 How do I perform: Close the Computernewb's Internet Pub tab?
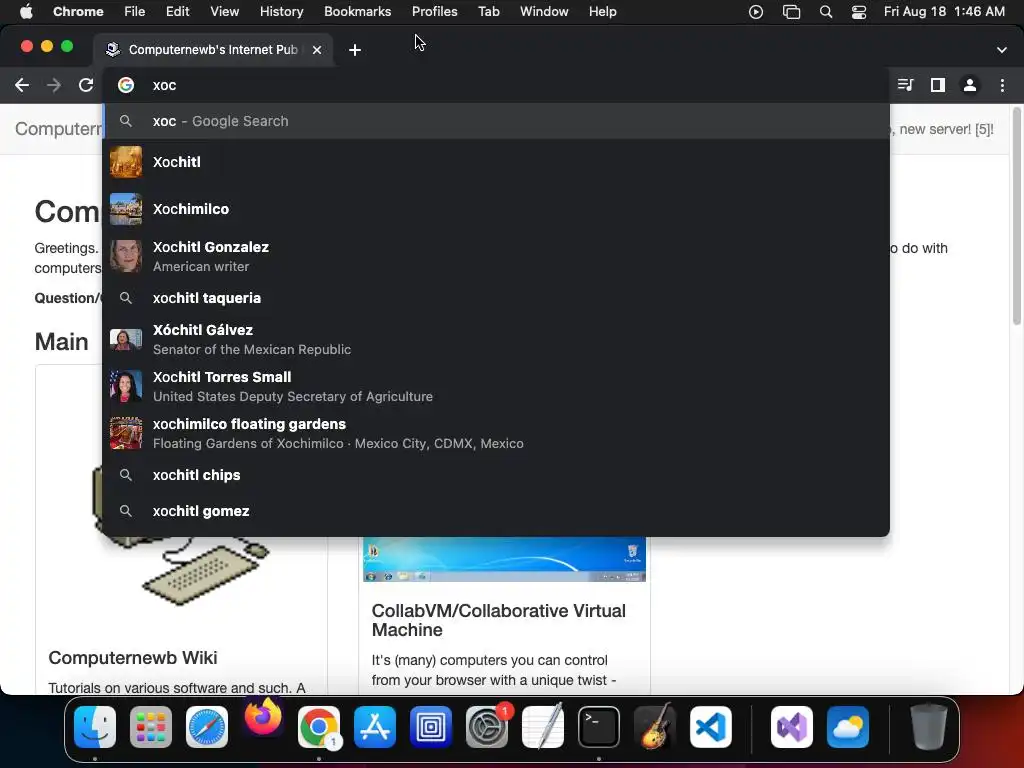(317, 50)
